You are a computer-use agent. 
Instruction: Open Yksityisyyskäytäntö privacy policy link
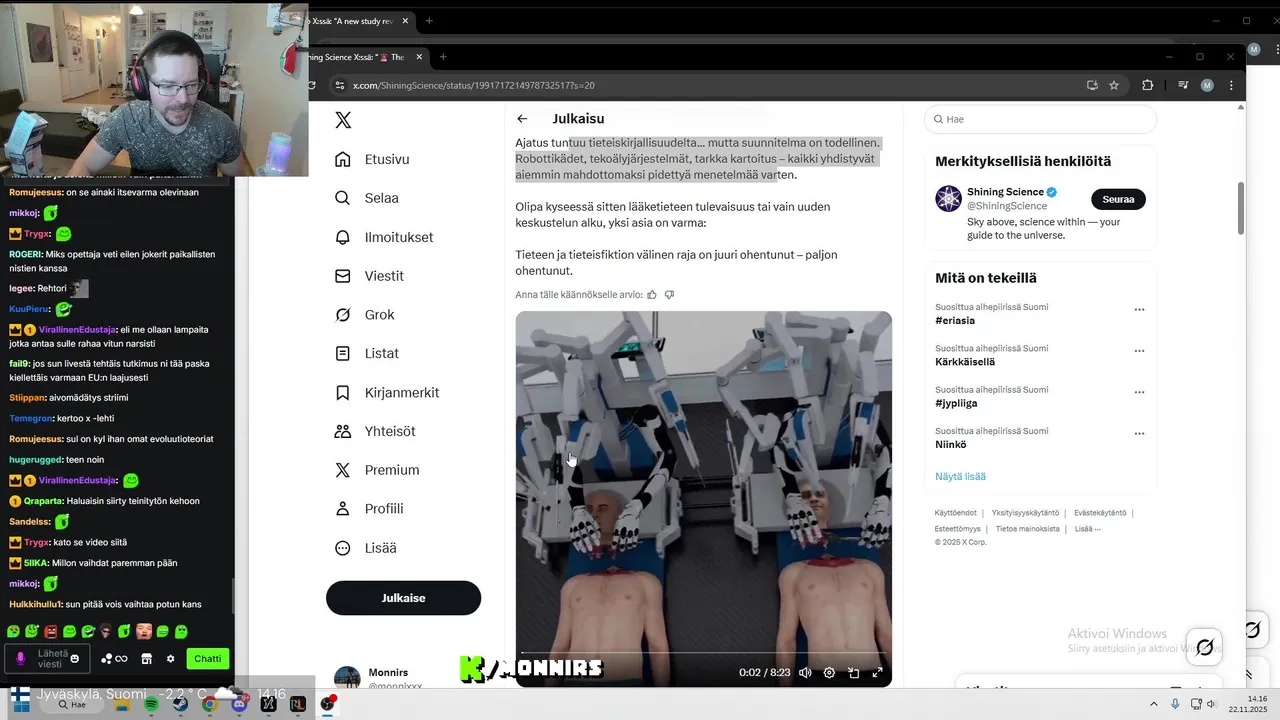(1025, 513)
